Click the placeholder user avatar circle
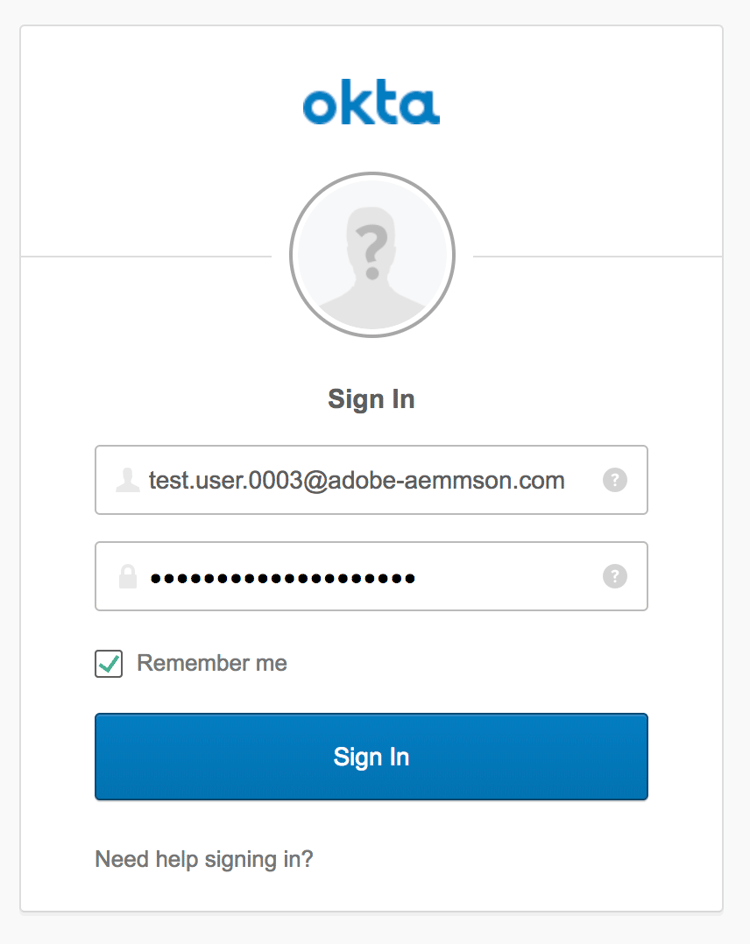The width and height of the screenshot is (750, 944). click(371, 256)
